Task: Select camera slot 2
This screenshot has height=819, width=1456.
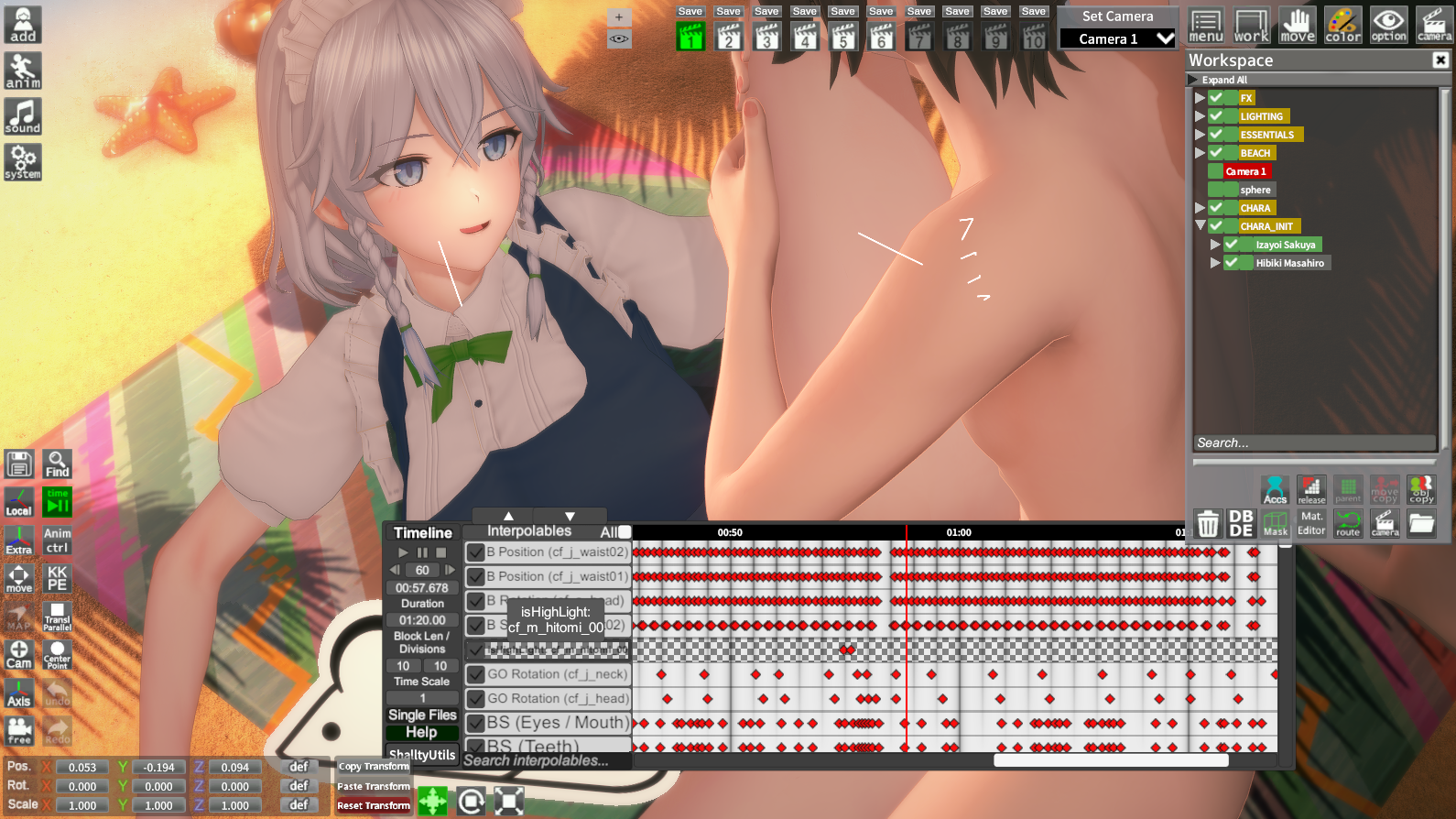Action: click(x=729, y=36)
